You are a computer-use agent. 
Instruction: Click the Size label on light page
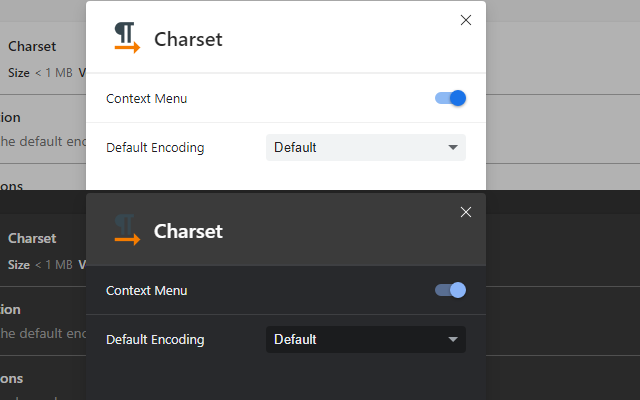click(19, 72)
